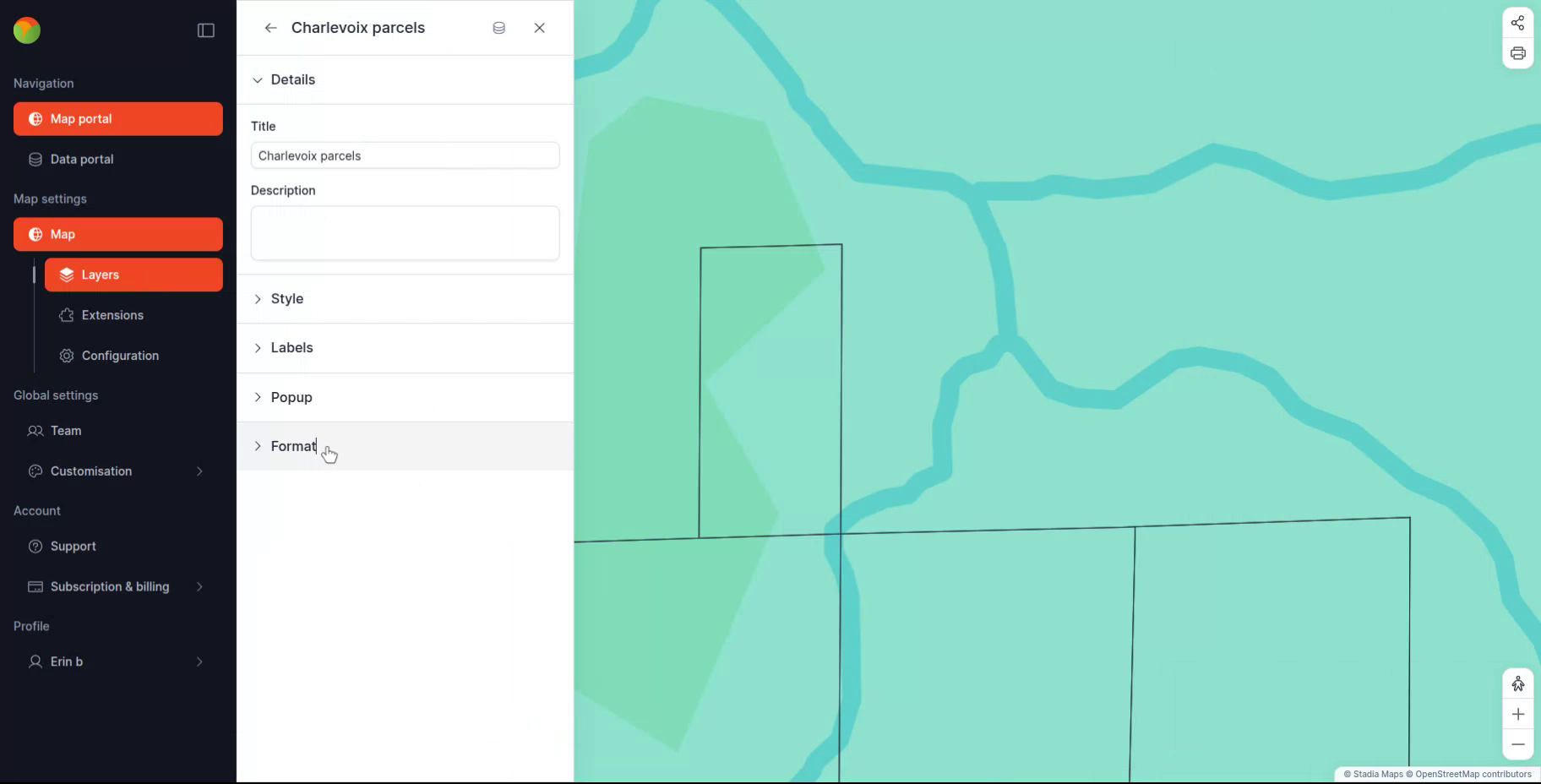The image size is (1541, 784).
Task: Switch to the Extensions section
Action: click(x=112, y=315)
